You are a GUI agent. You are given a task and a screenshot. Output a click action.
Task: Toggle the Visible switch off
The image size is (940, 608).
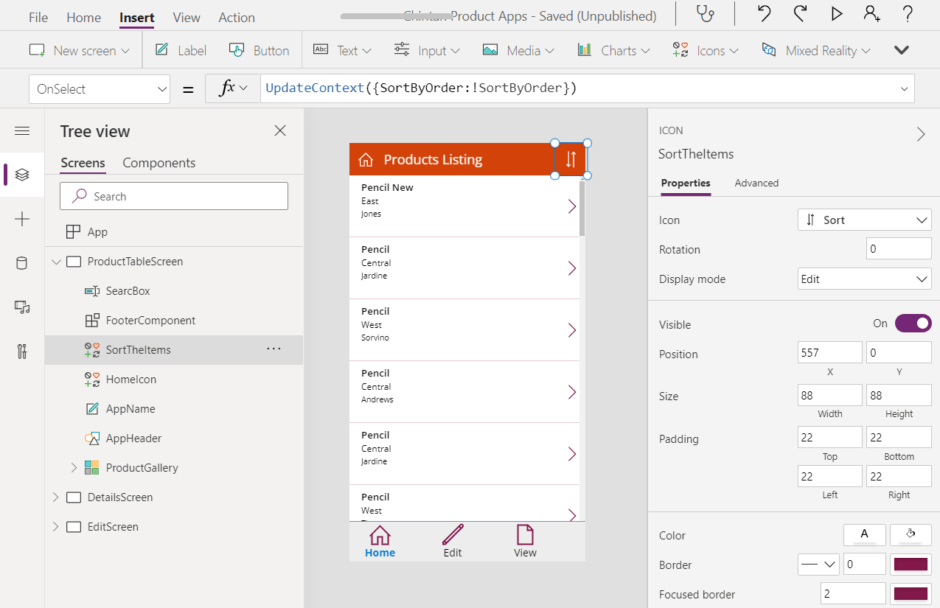(912, 324)
